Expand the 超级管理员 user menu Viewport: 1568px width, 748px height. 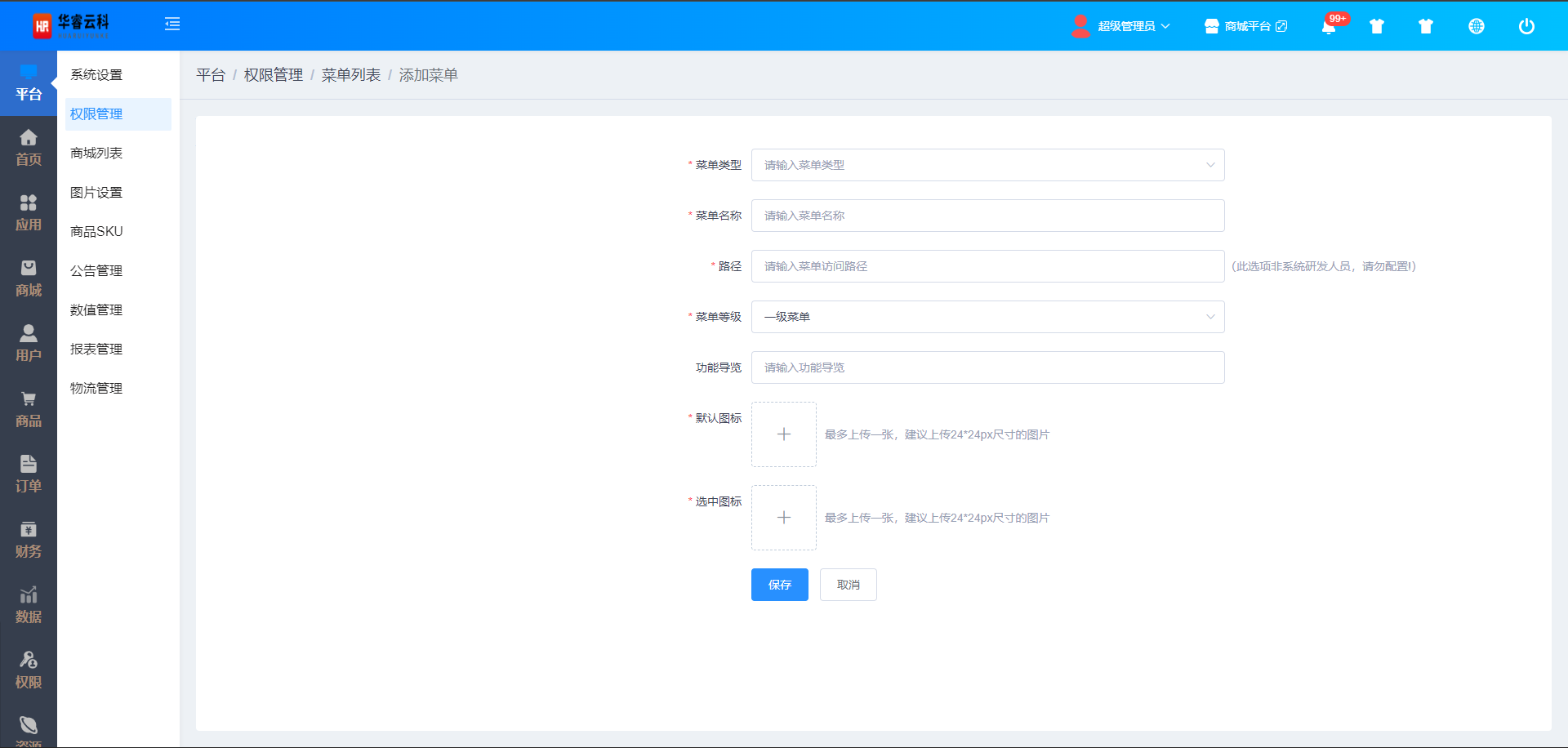[x=1123, y=26]
